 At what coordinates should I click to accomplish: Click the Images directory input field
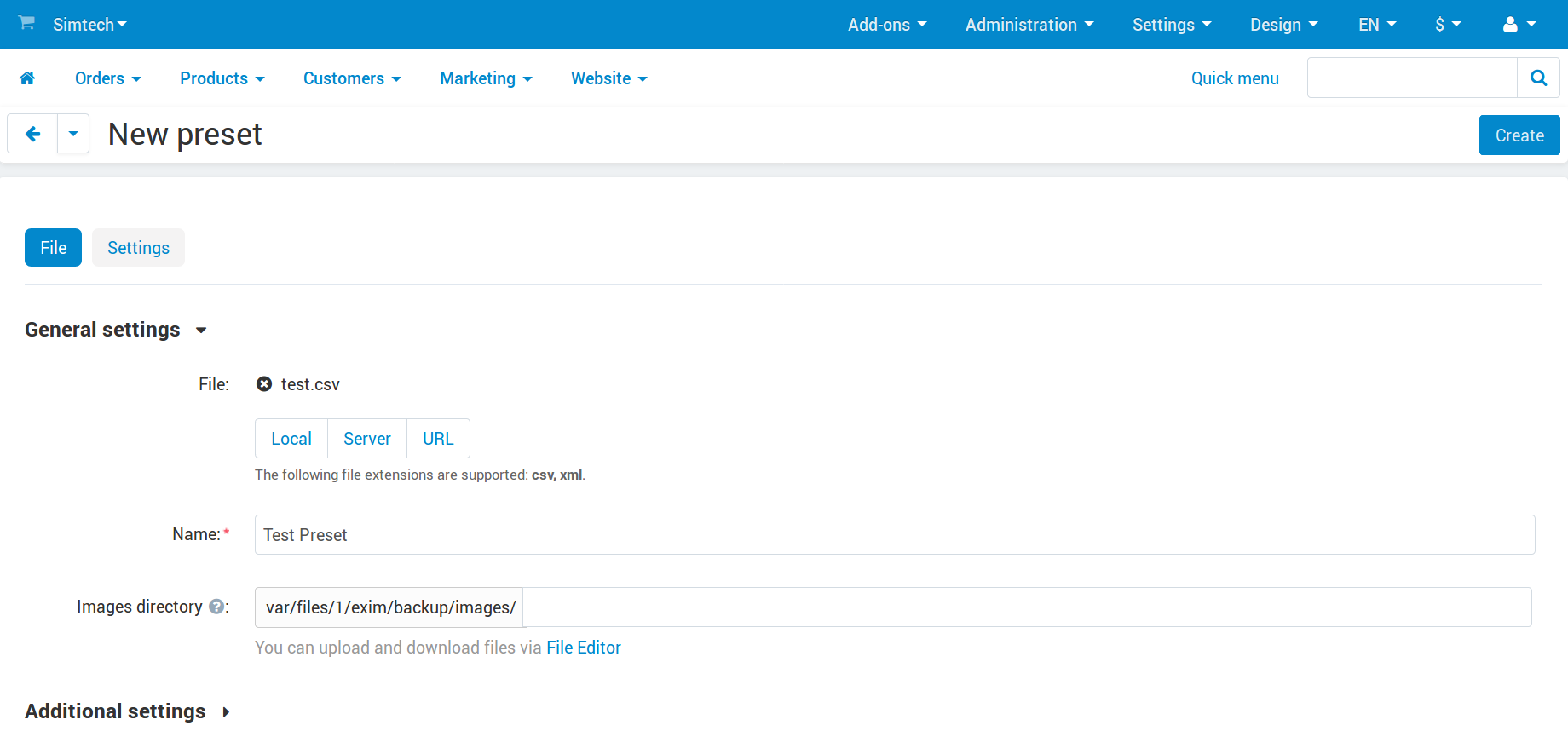(1027, 607)
